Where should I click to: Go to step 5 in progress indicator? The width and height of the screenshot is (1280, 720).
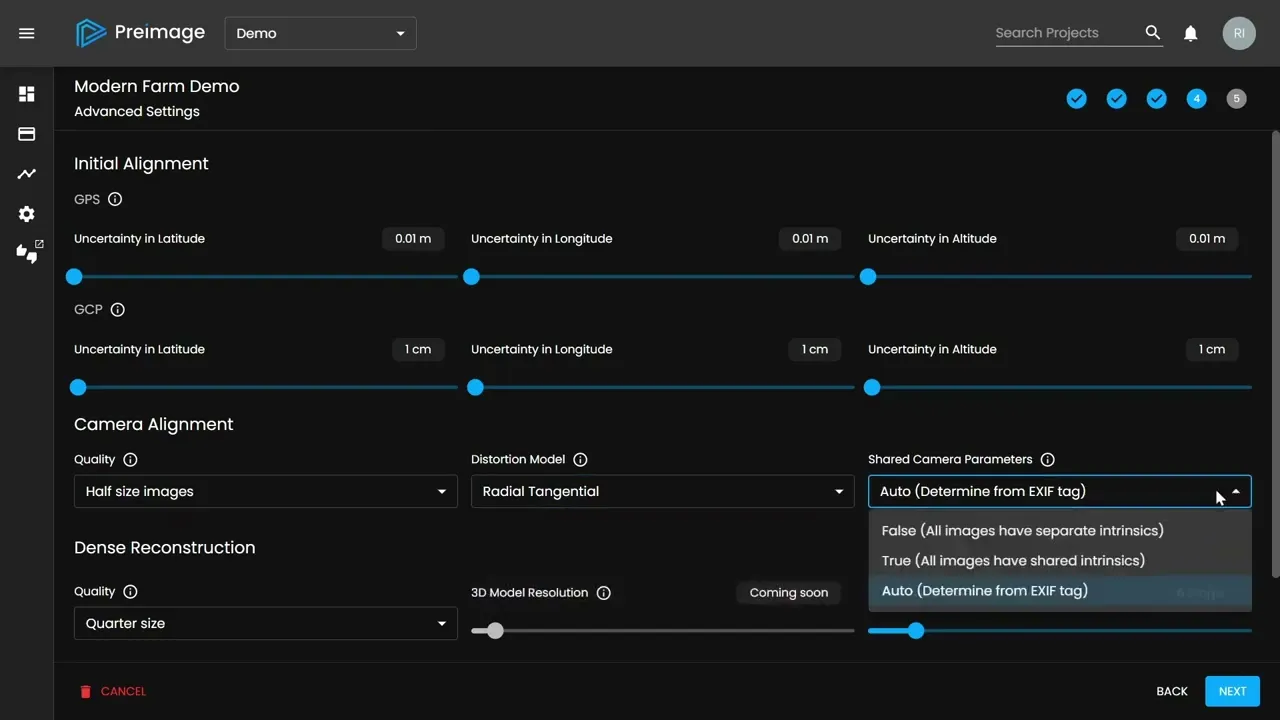click(x=1236, y=98)
